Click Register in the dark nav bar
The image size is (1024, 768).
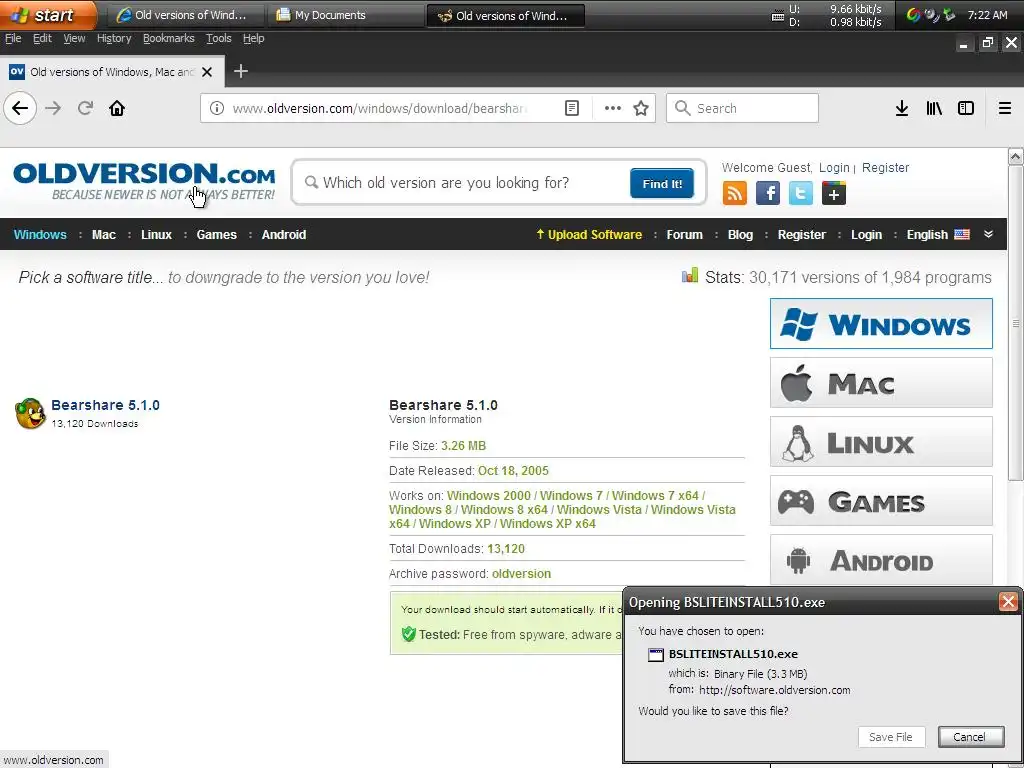pos(801,234)
